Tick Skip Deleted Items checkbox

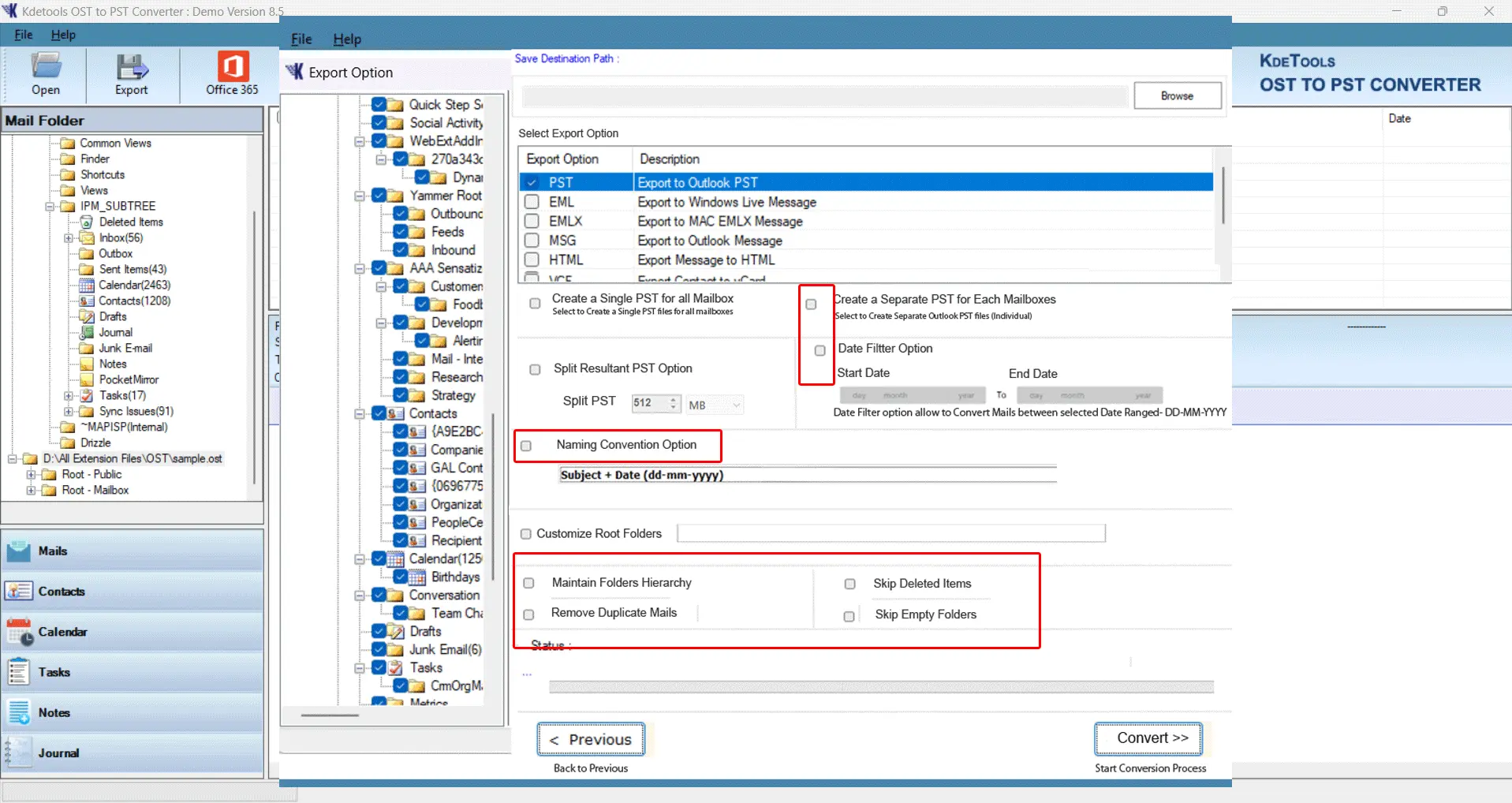tap(850, 584)
